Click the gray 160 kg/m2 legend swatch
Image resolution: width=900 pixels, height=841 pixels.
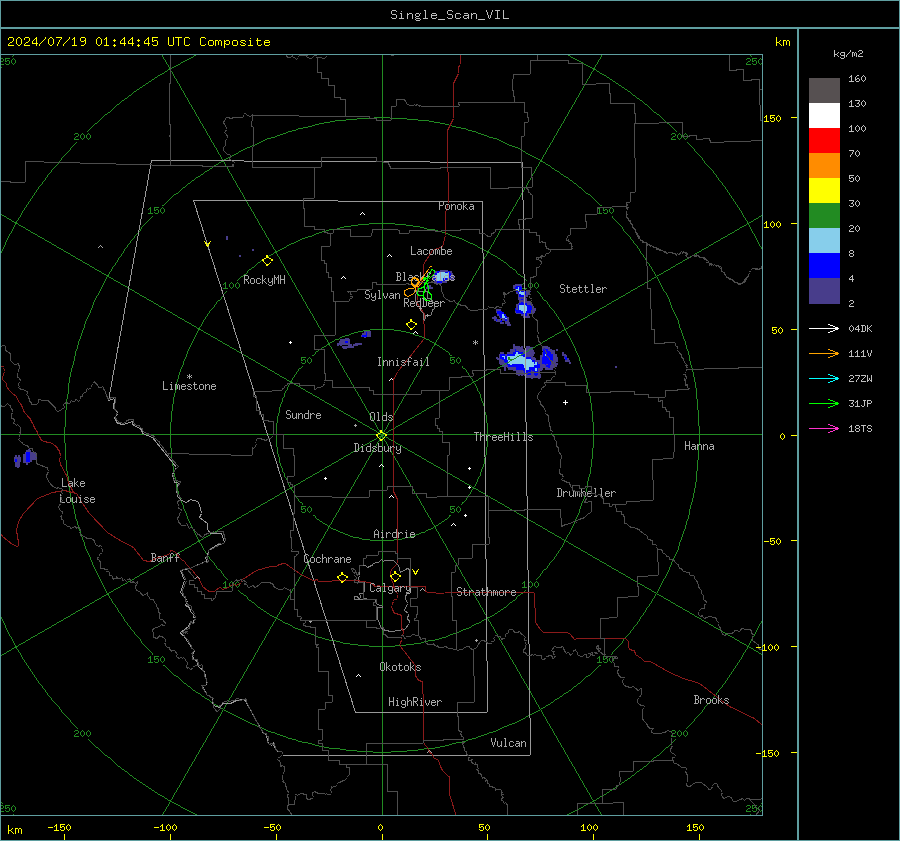[x=824, y=91]
